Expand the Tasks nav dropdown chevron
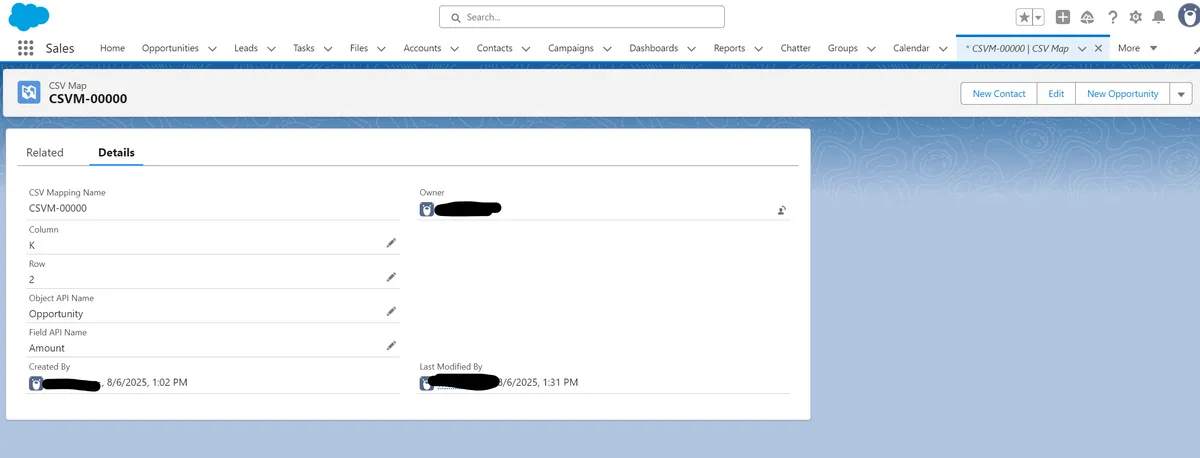This screenshot has height=458, width=1200. (x=328, y=48)
